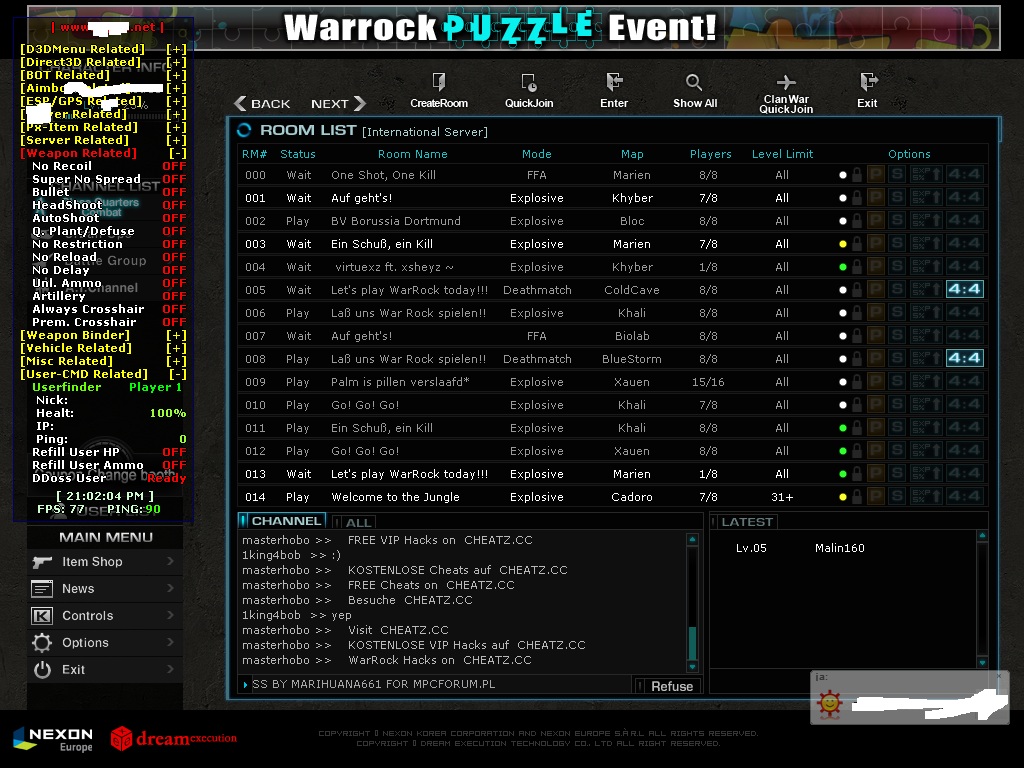Click the LATEST panel scrollbar up arrow

point(982,536)
